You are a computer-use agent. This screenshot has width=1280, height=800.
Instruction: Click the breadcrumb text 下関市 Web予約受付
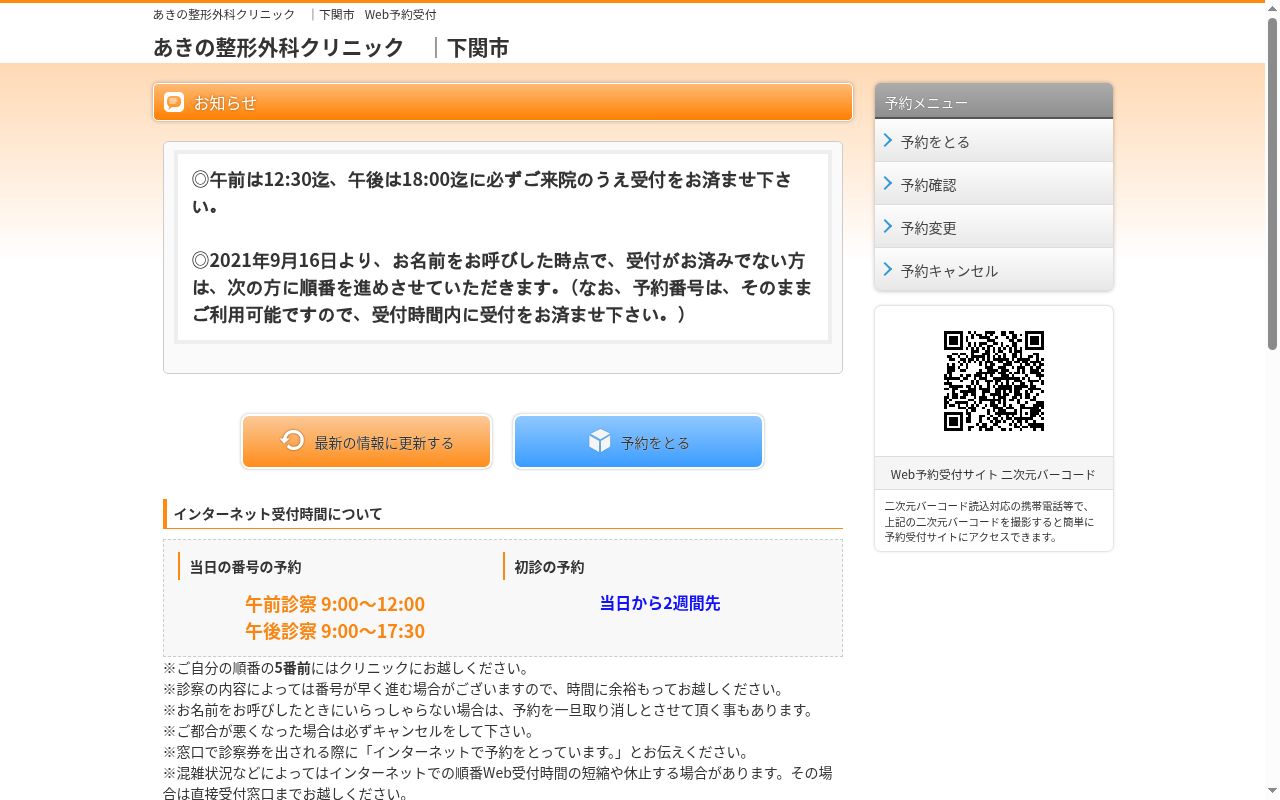(378, 15)
